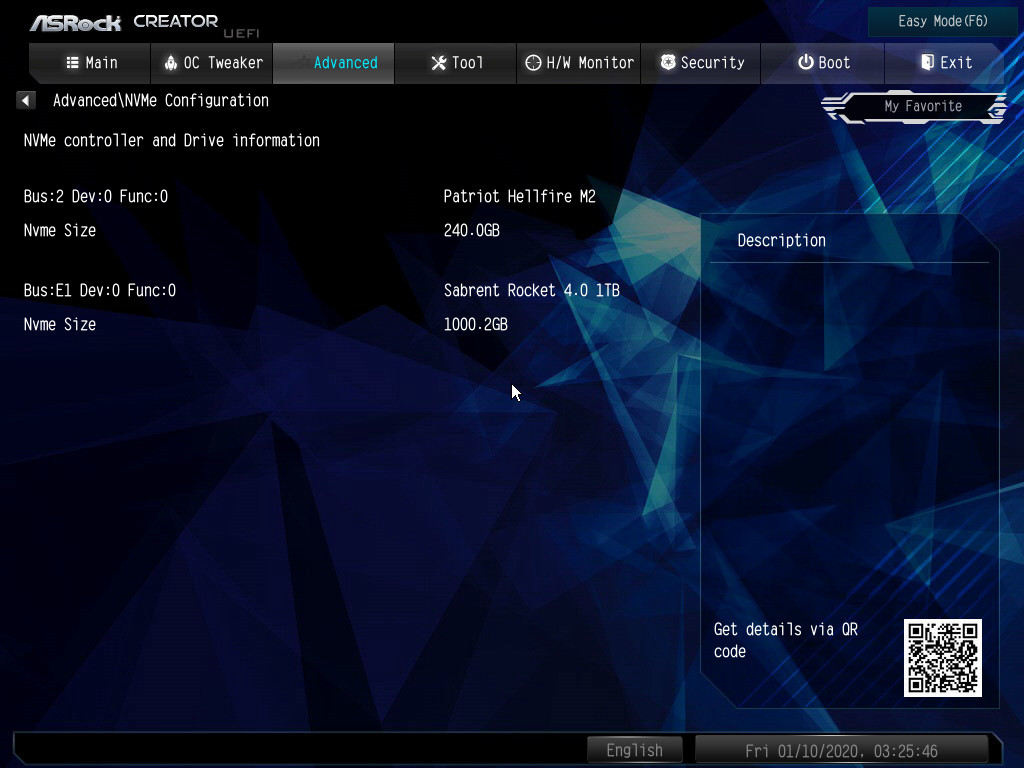This screenshot has width=1024, height=768.
Task: Click the 1000.2GB Nvme size value
Action: (475, 325)
